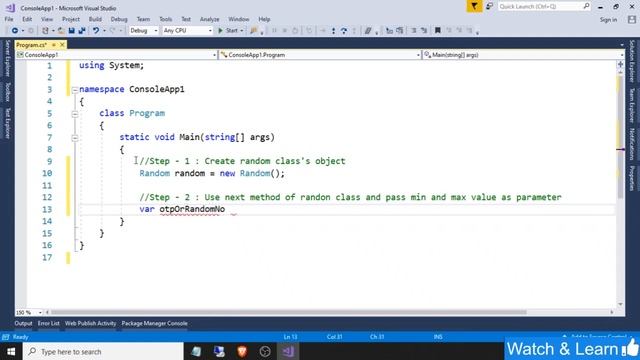Toggle pin on the Program.cs tab
The height and width of the screenshot is (360, 640).
(53, 45)
